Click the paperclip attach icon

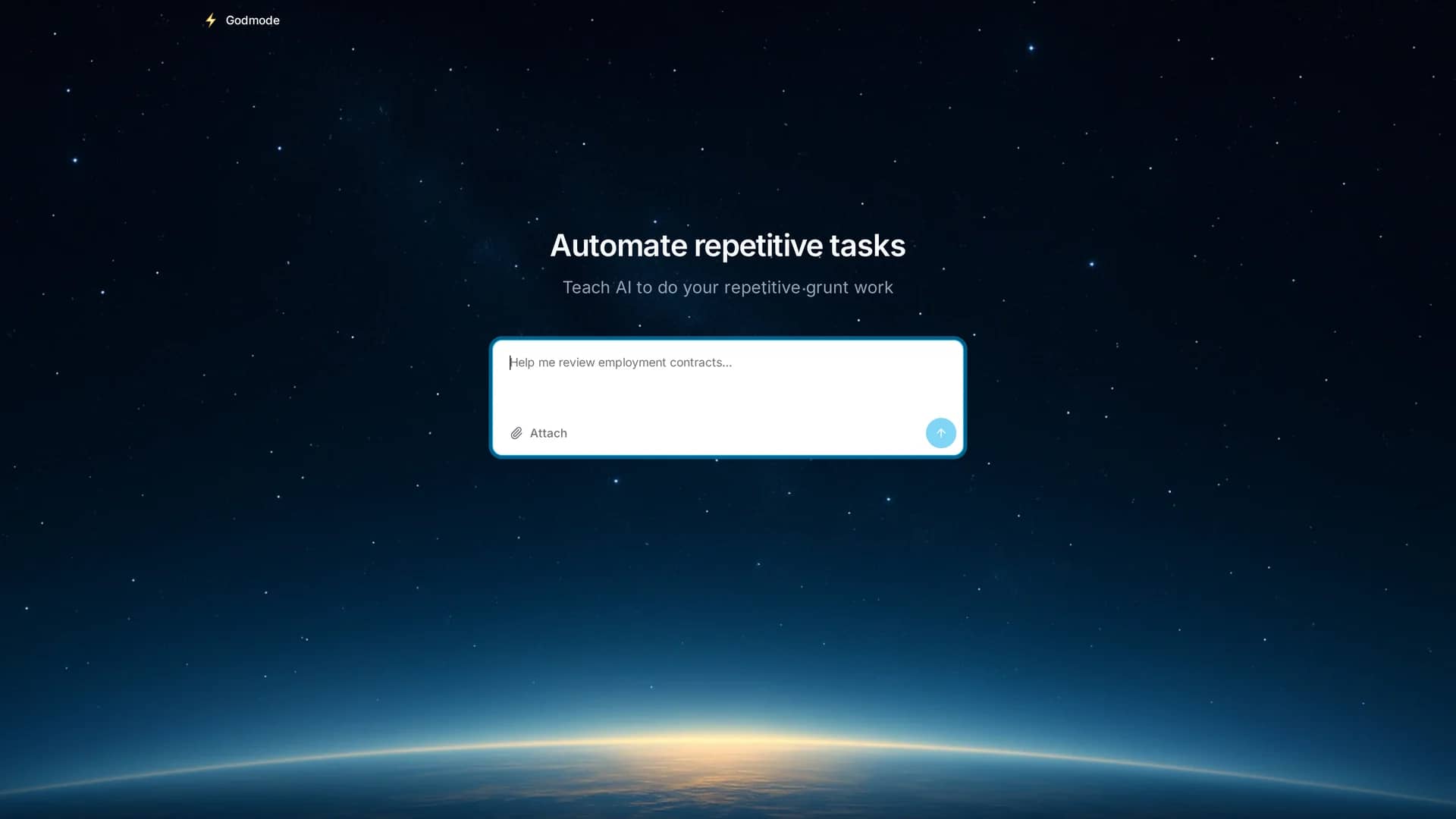516,433
